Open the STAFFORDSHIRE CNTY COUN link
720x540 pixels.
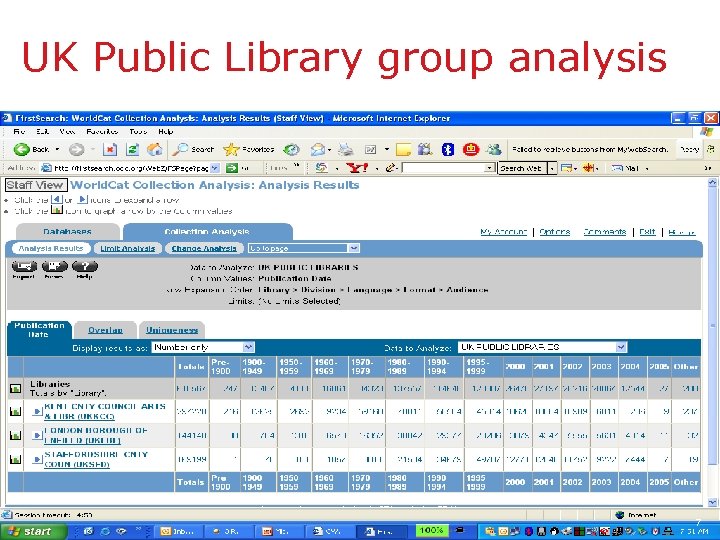click(x=96, y=459)
